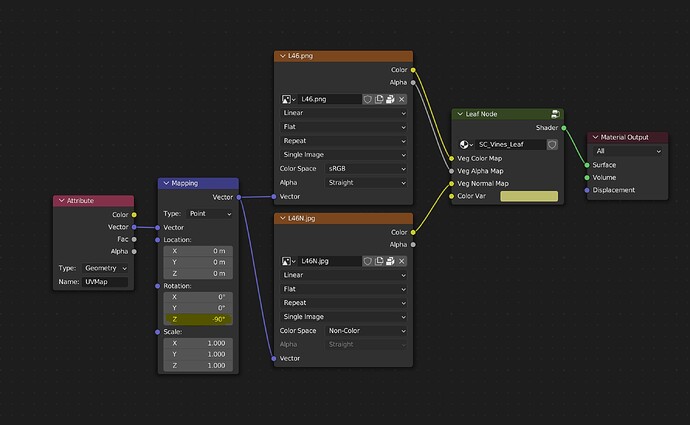Click L46.png image name field
The height and width of the screenshot is (425, 690).
pyautogui.click(x=329, y=99)
